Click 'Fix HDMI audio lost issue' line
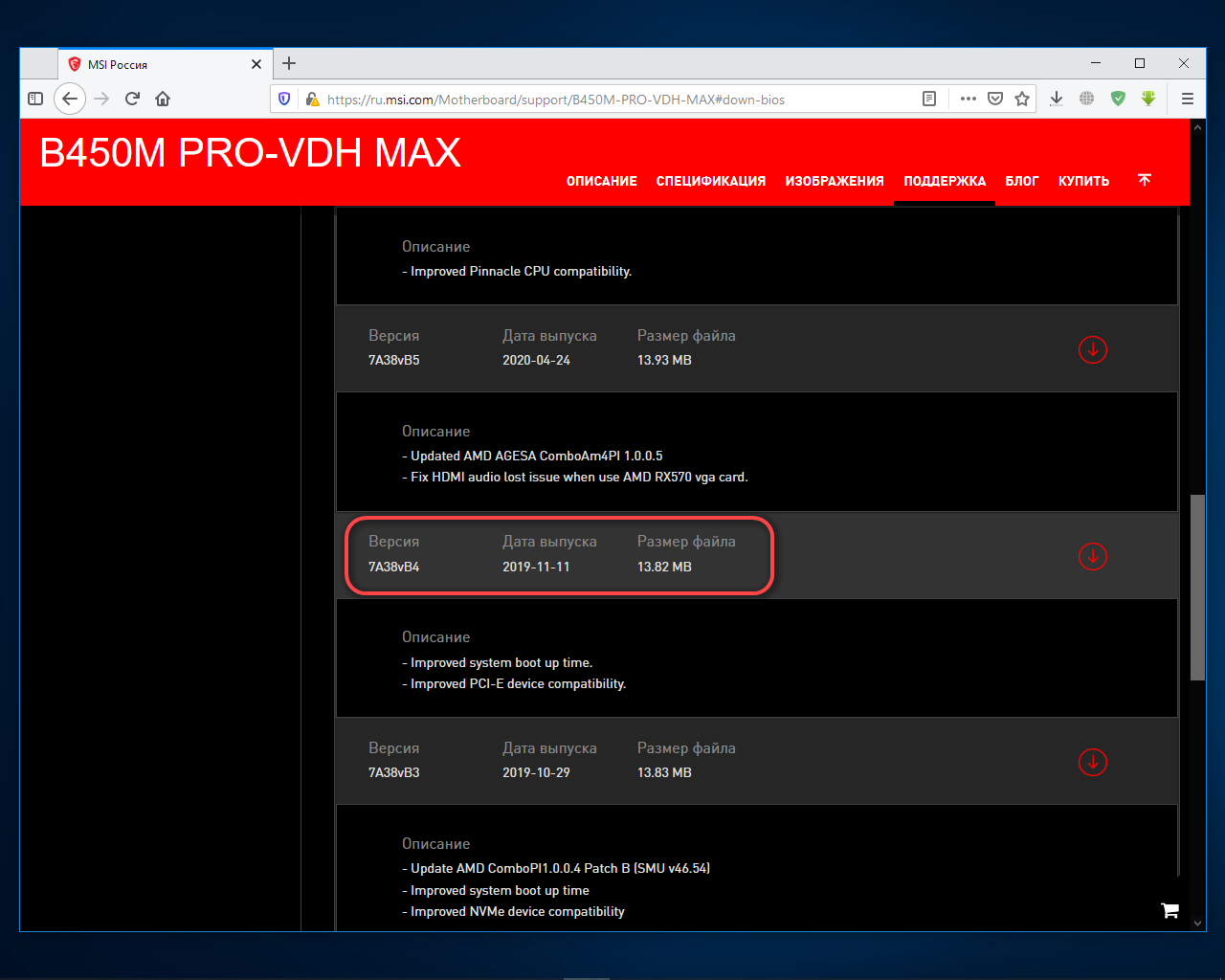The width and height of the screenshot is (1225, 980). [x=575, y=477]
